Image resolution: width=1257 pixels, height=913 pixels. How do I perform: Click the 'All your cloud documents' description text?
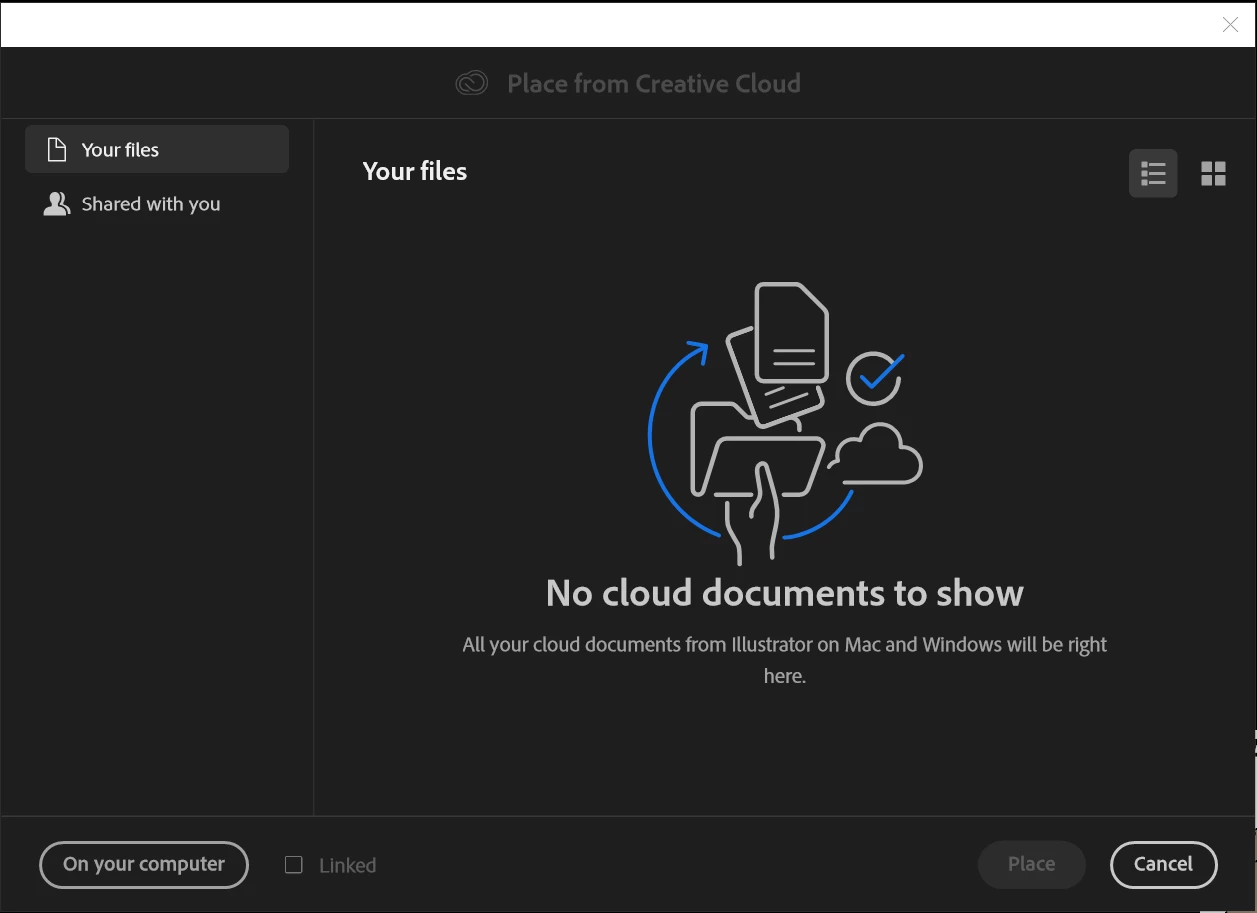point(785,660)
